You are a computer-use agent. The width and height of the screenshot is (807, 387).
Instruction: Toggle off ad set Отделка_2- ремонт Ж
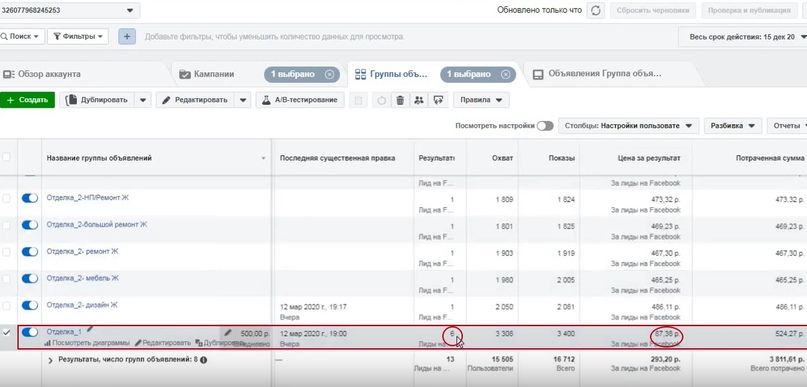pyautogui.click(x=30, y=252)
